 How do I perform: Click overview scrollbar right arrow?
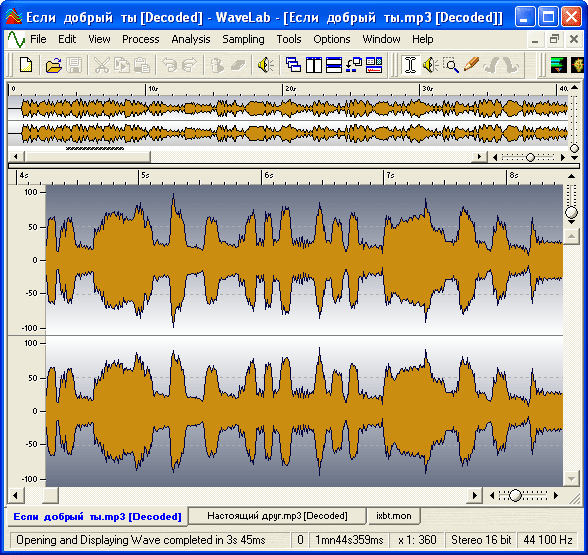click(x=479, y=157)
